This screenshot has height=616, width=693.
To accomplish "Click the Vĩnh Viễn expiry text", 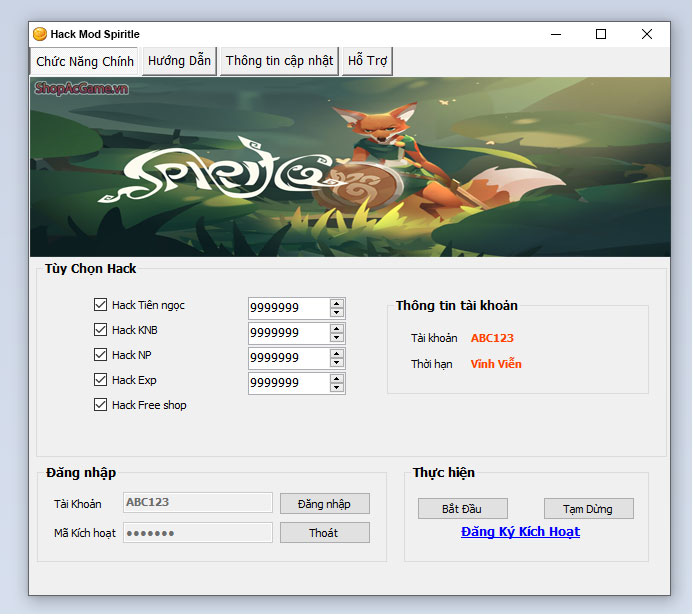I will coord(496,364).
